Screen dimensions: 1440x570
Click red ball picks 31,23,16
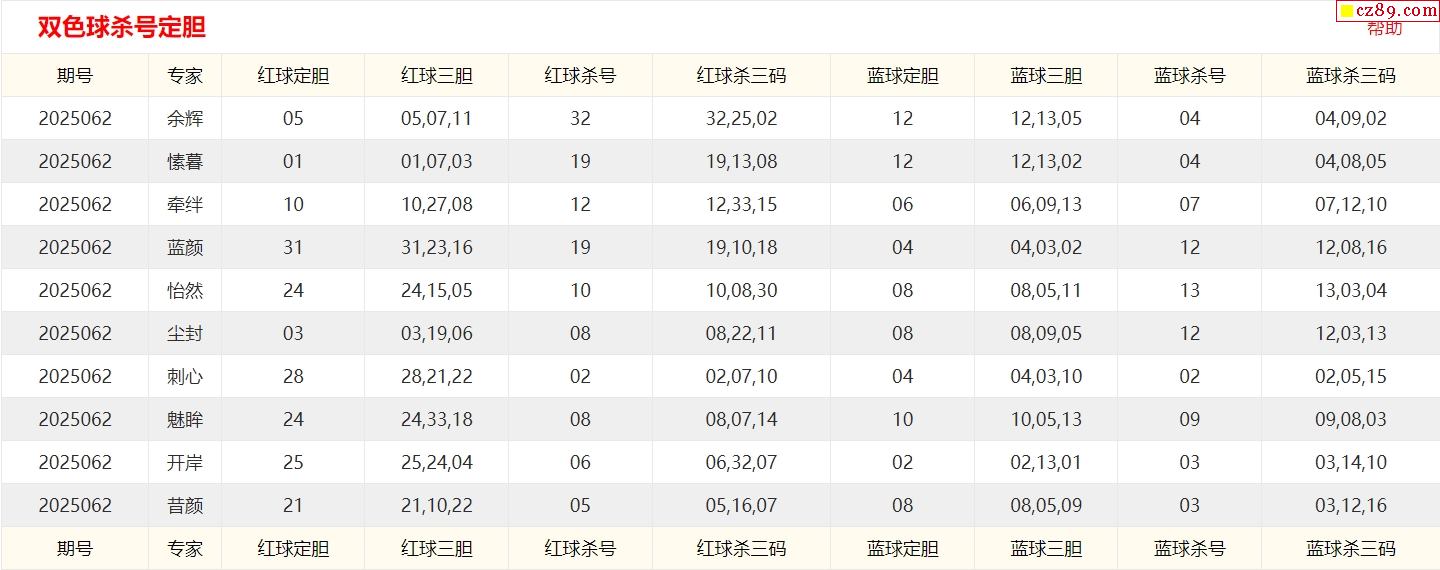coord(437,248)
